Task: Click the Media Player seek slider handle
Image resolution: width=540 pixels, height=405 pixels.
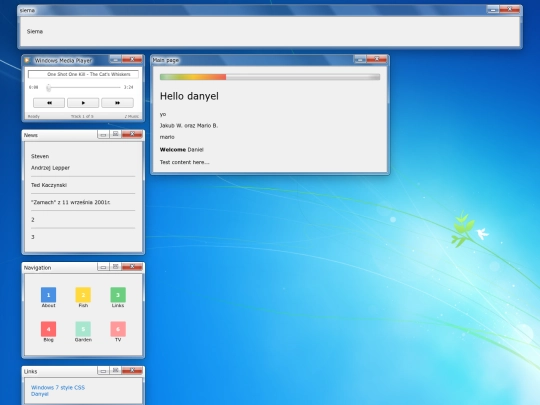Action: click(49, 87)
